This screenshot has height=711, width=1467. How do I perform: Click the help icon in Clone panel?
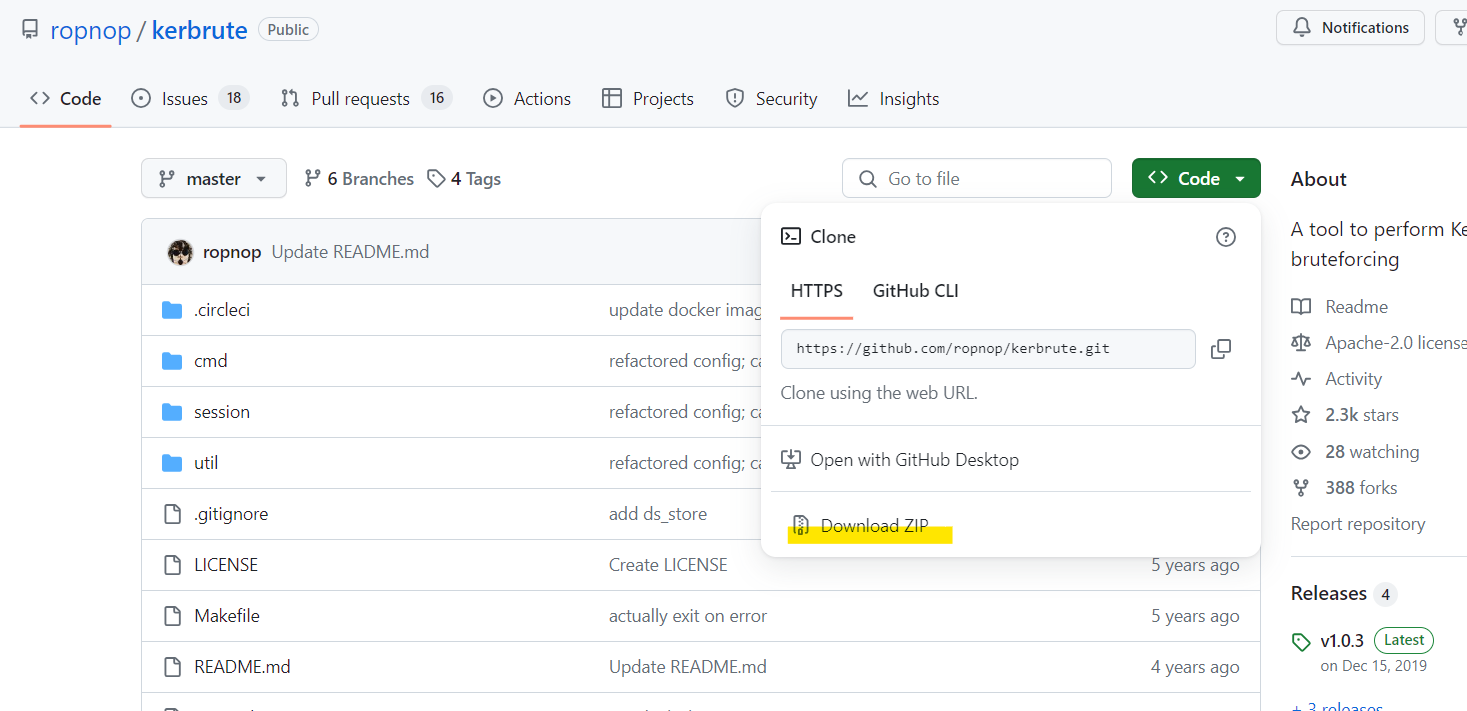tap(1226, 237)
